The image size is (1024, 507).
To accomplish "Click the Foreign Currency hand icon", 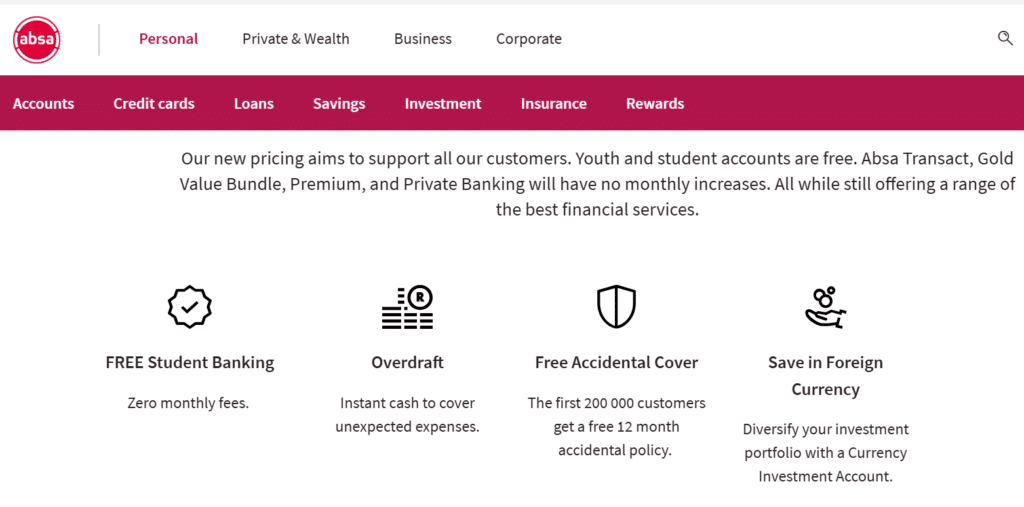I will (x=825, y=307).
